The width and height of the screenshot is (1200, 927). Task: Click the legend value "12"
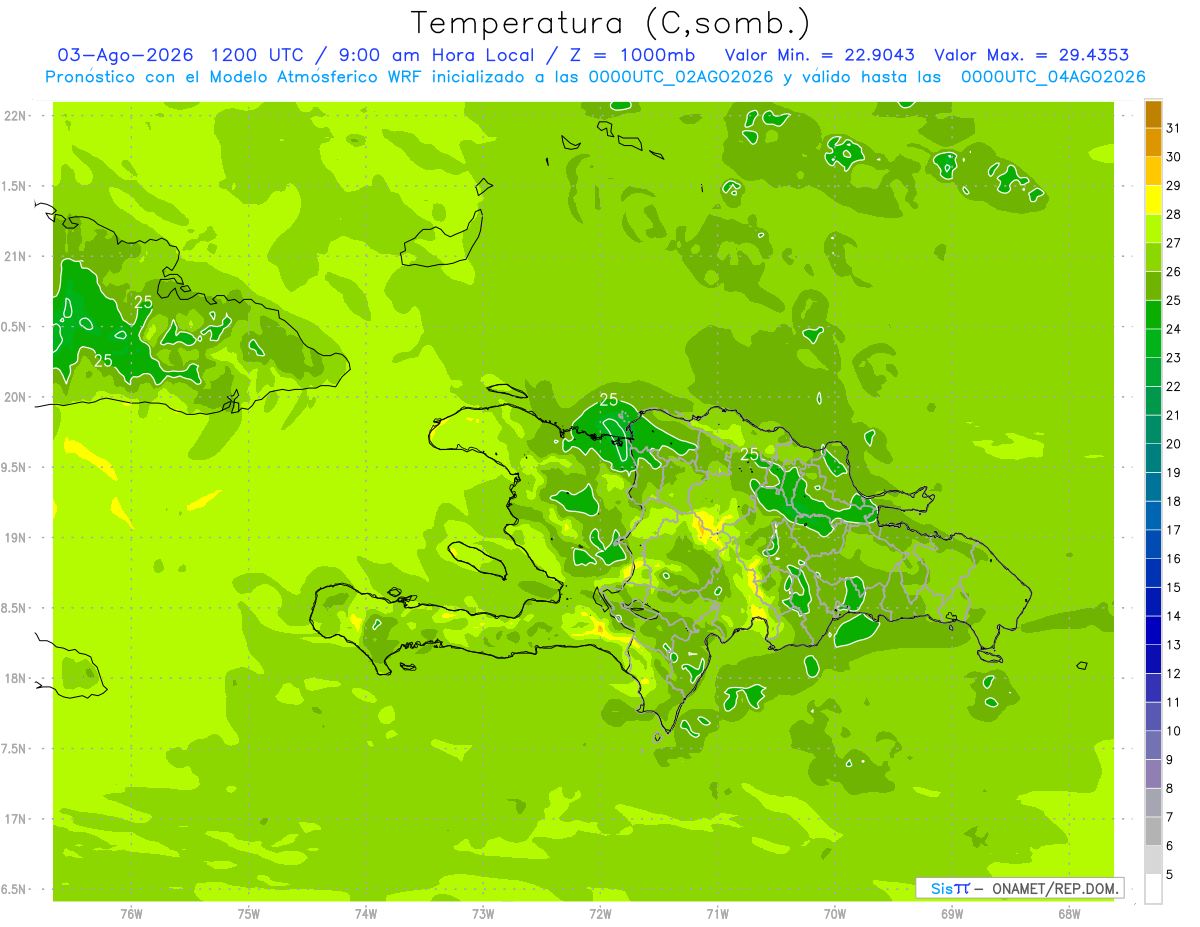1173,674
